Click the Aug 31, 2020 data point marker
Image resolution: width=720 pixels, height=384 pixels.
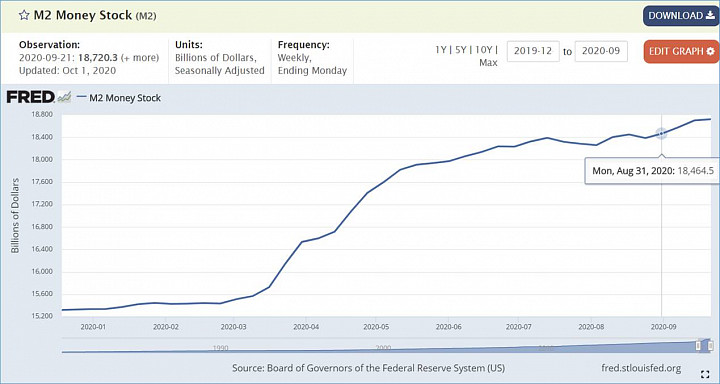tap(661, 133)
